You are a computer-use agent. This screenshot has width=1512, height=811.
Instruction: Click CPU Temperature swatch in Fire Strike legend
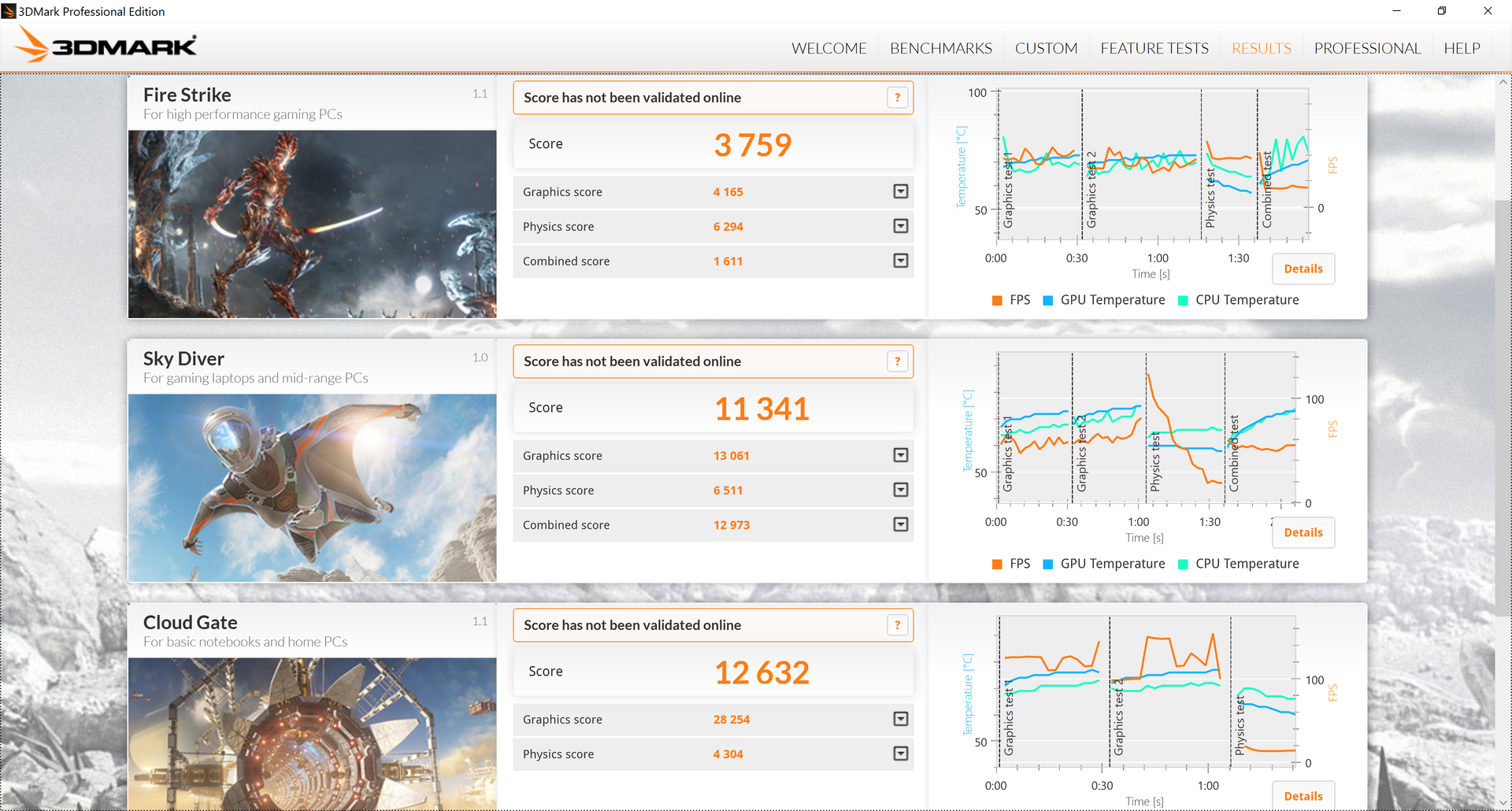(x=1183, y=300)
